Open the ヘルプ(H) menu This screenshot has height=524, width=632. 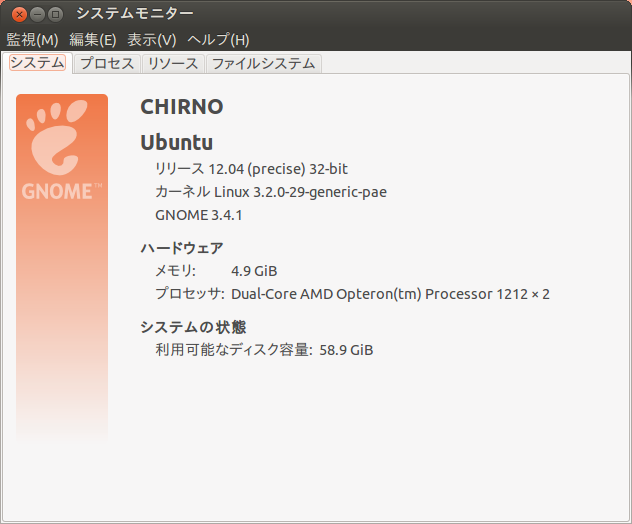[218, 39]
